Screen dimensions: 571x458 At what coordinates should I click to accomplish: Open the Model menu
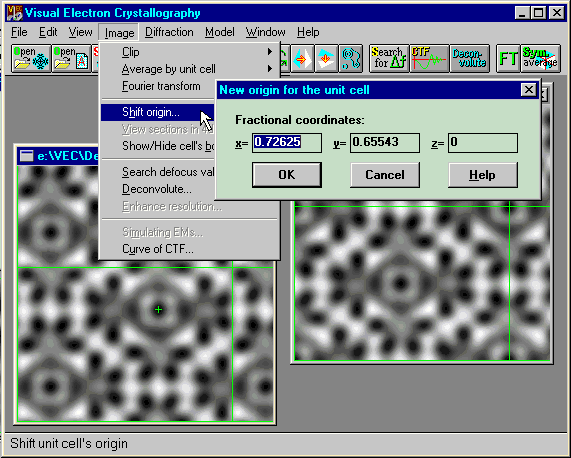(220, 32)
